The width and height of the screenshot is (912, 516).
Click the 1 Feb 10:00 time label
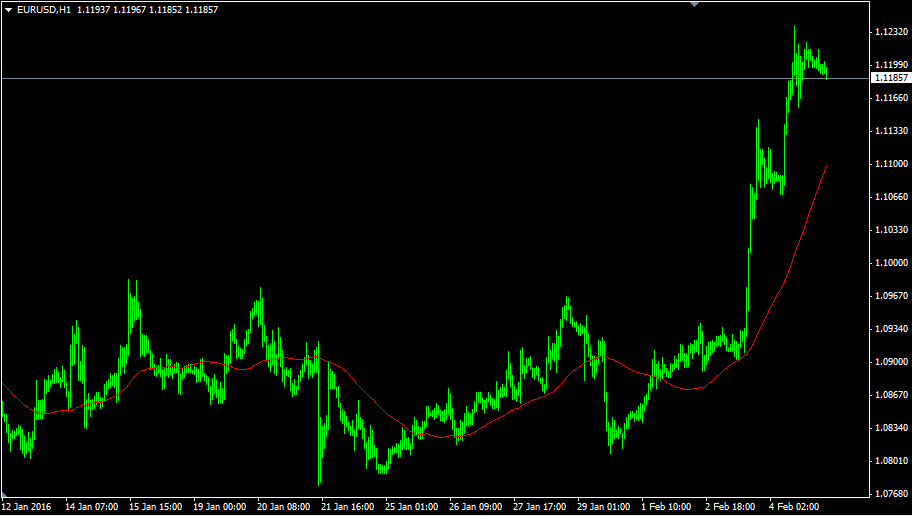[x=666, y=507]
